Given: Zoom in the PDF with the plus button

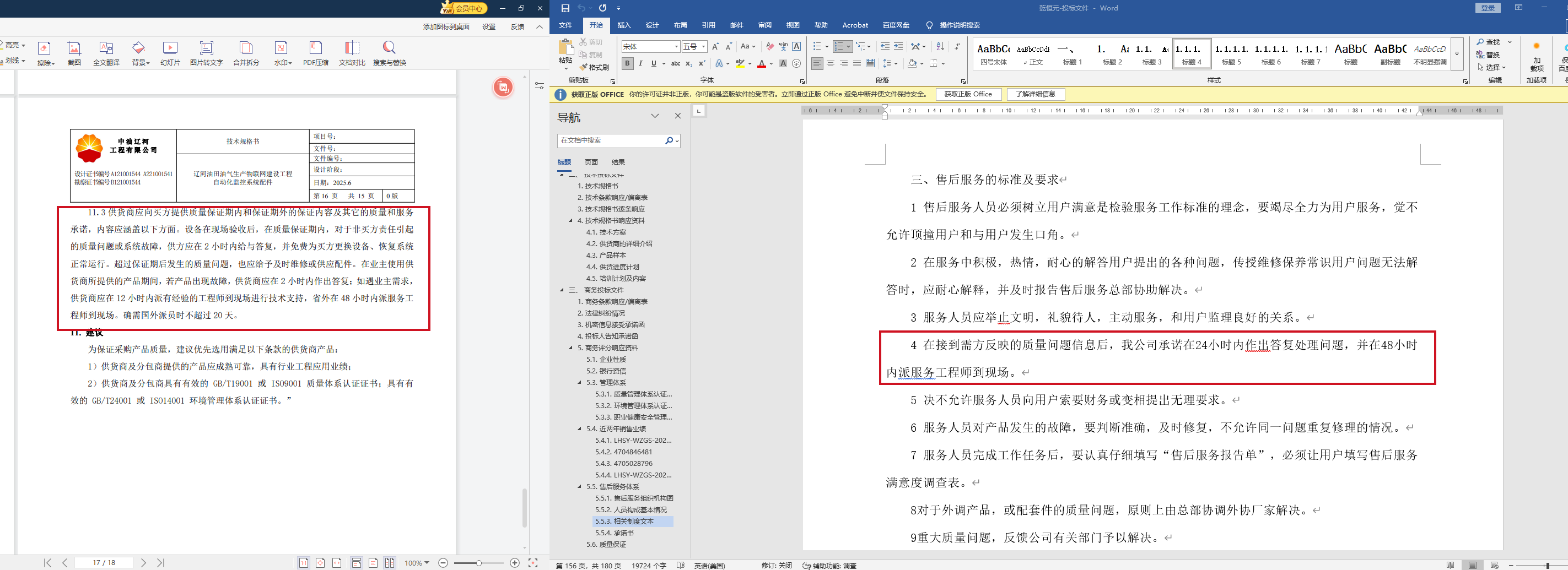Looking at the screenshot, I should coord(514,563).
